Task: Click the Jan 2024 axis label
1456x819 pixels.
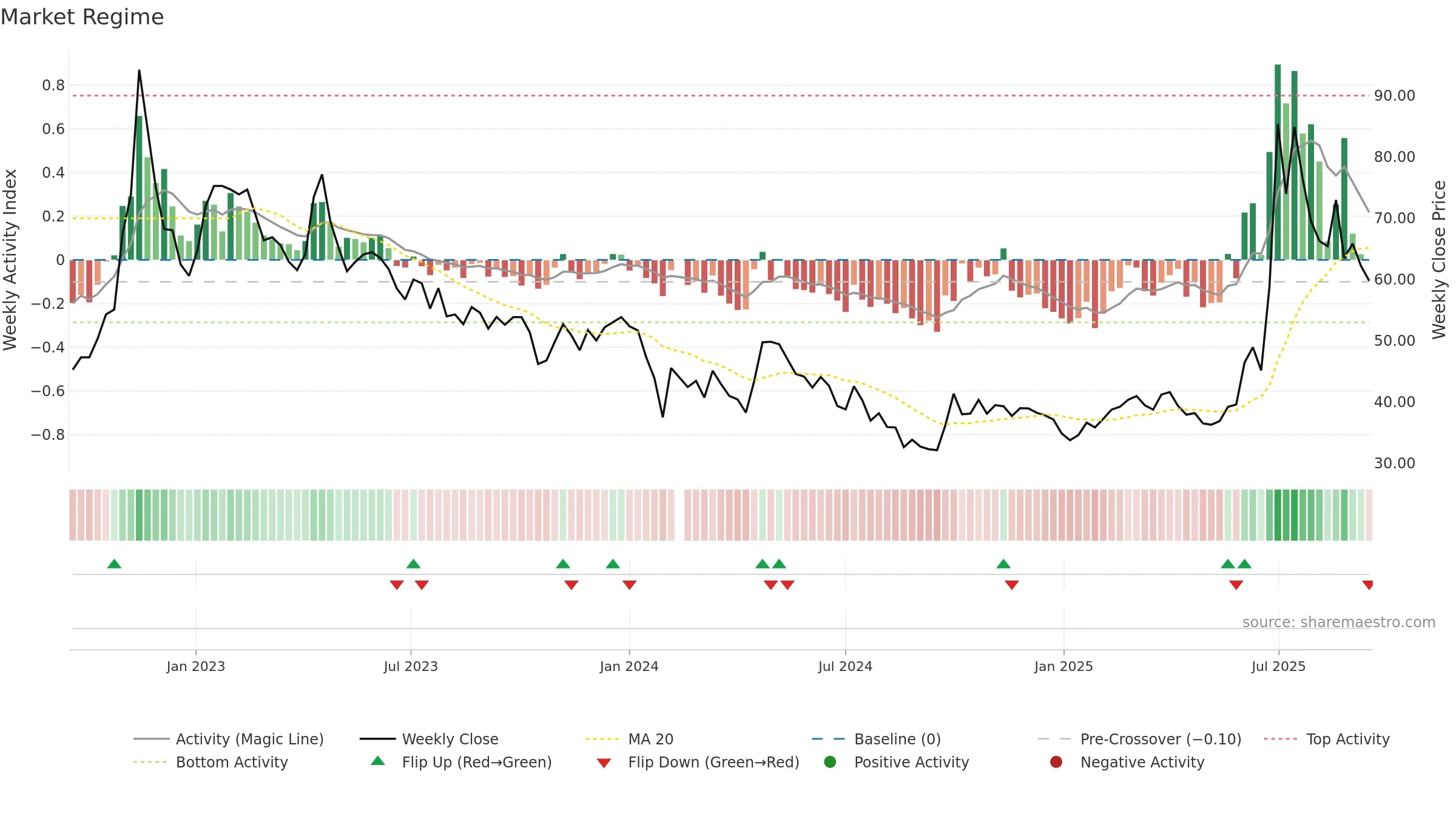Action: [629, 667]
